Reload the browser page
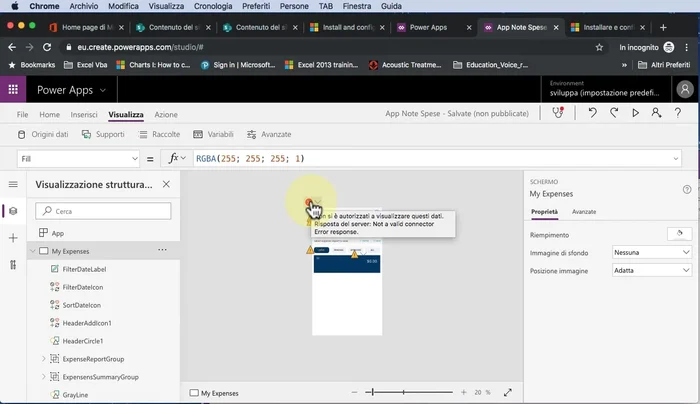Image resolution: width=700 pixels, height=404 pixels. [x=47, y=47]
